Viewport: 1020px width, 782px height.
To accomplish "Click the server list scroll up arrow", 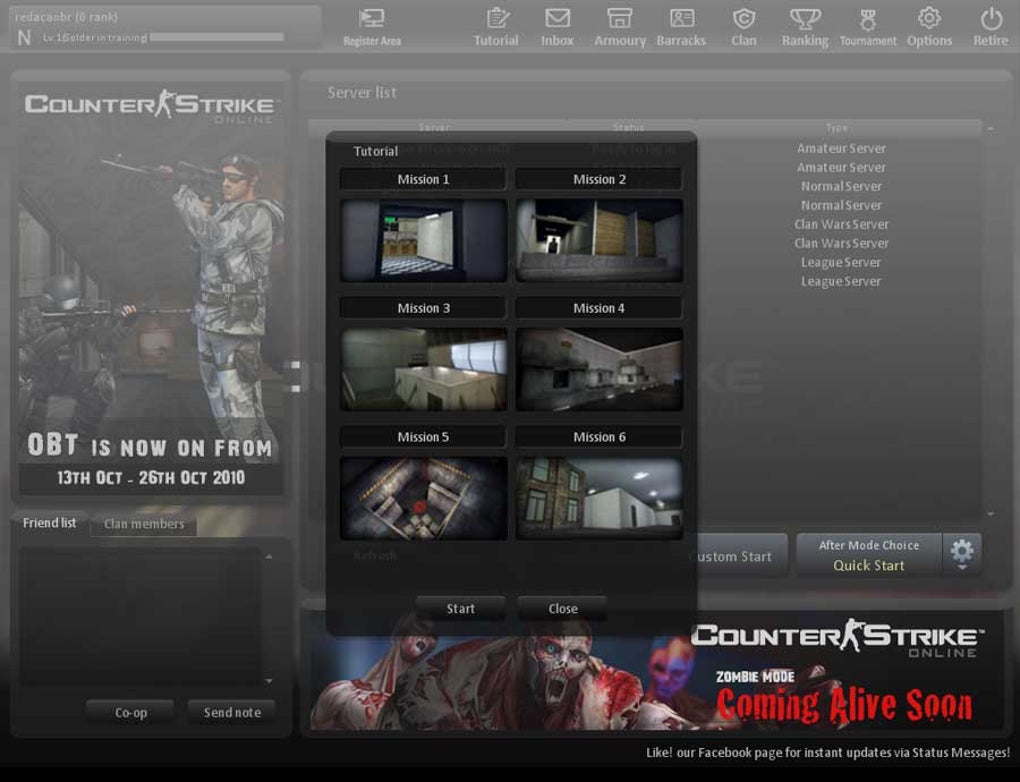I will click(990, 129).
